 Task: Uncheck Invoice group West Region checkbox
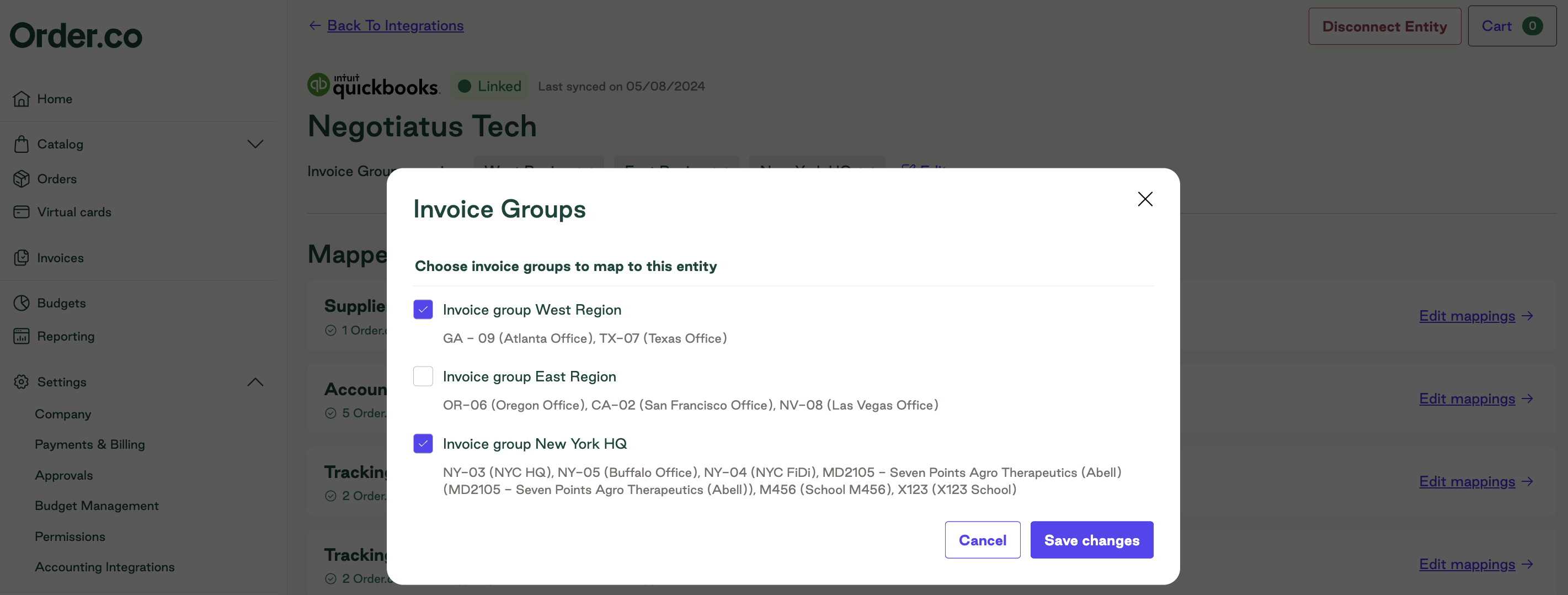(423, 310)
